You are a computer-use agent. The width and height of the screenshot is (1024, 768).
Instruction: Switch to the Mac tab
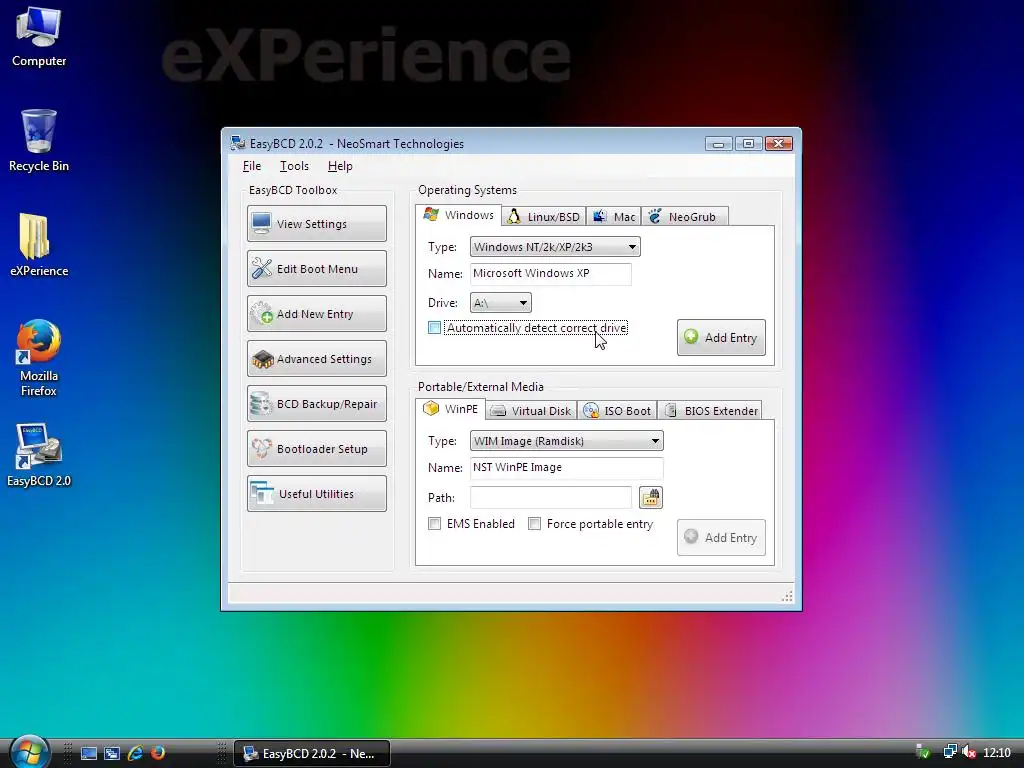point(614,217)
